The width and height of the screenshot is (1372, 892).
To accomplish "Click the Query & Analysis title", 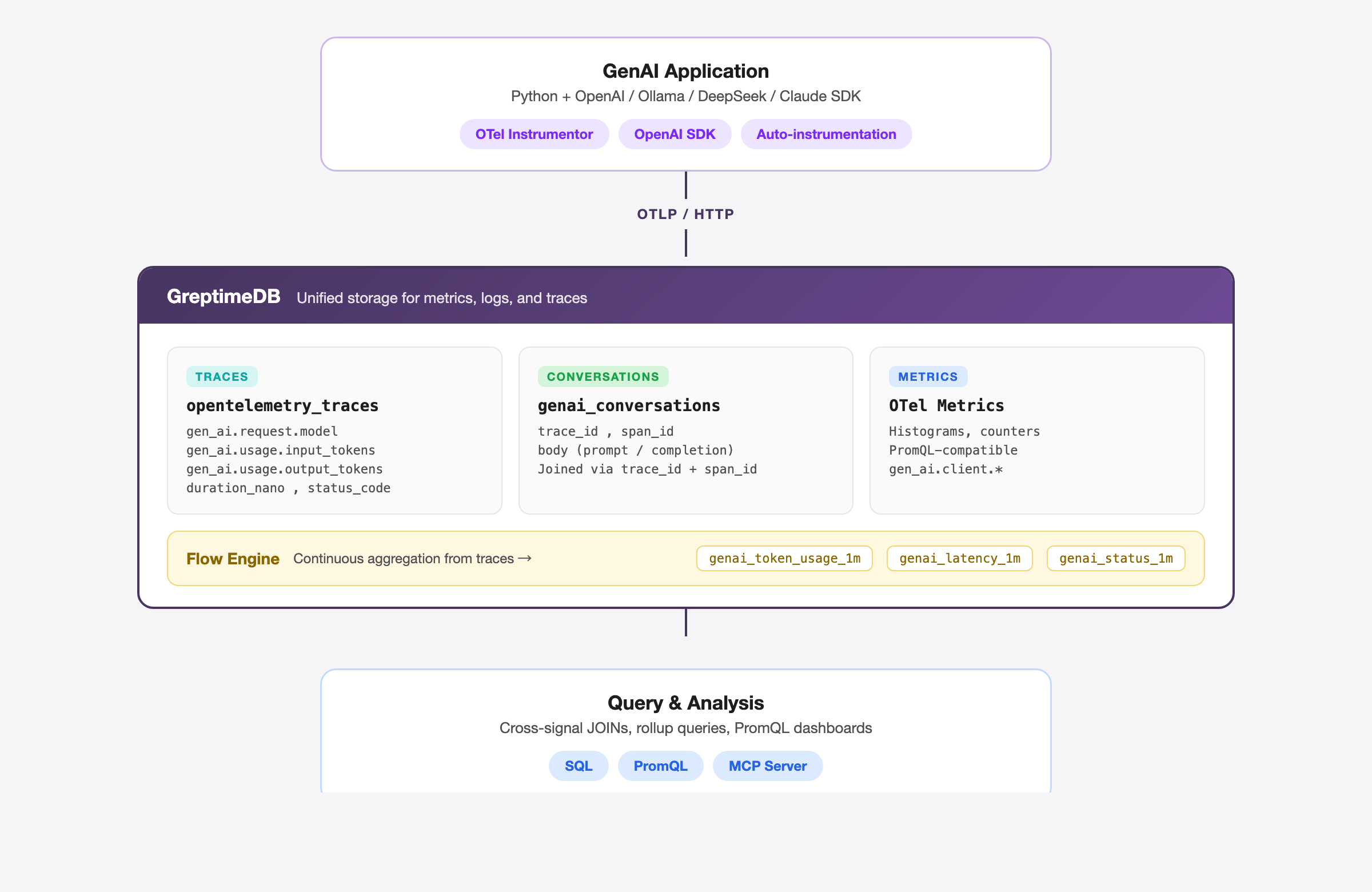I will pyautogui.click(x=685, y=703).
